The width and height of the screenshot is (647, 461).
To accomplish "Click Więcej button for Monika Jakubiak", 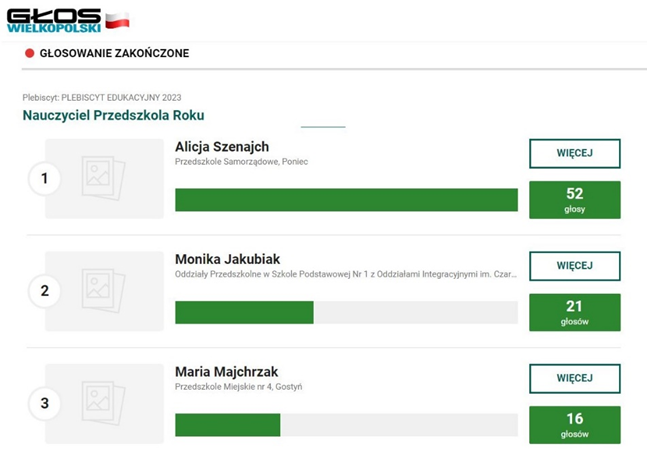I will pos(574,266).
